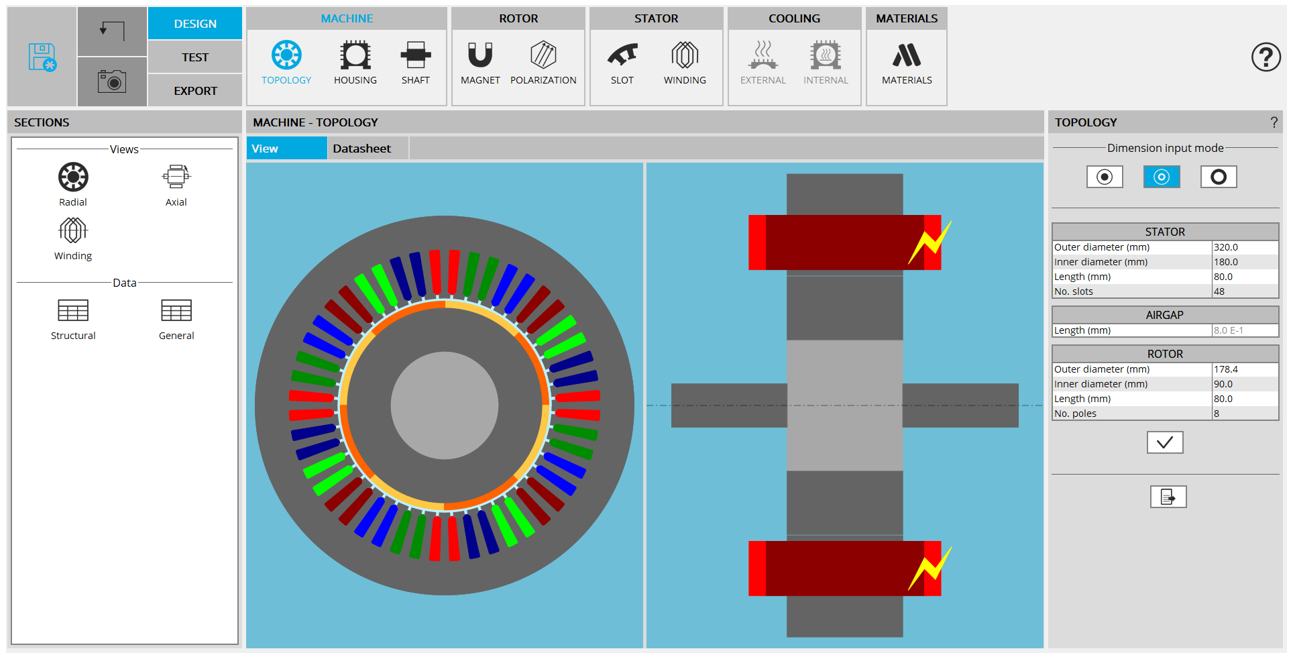This screenshot has width=1291, height=658.
Task: Switch to the Datasheet tab
Action: click(x=362, y=148)
